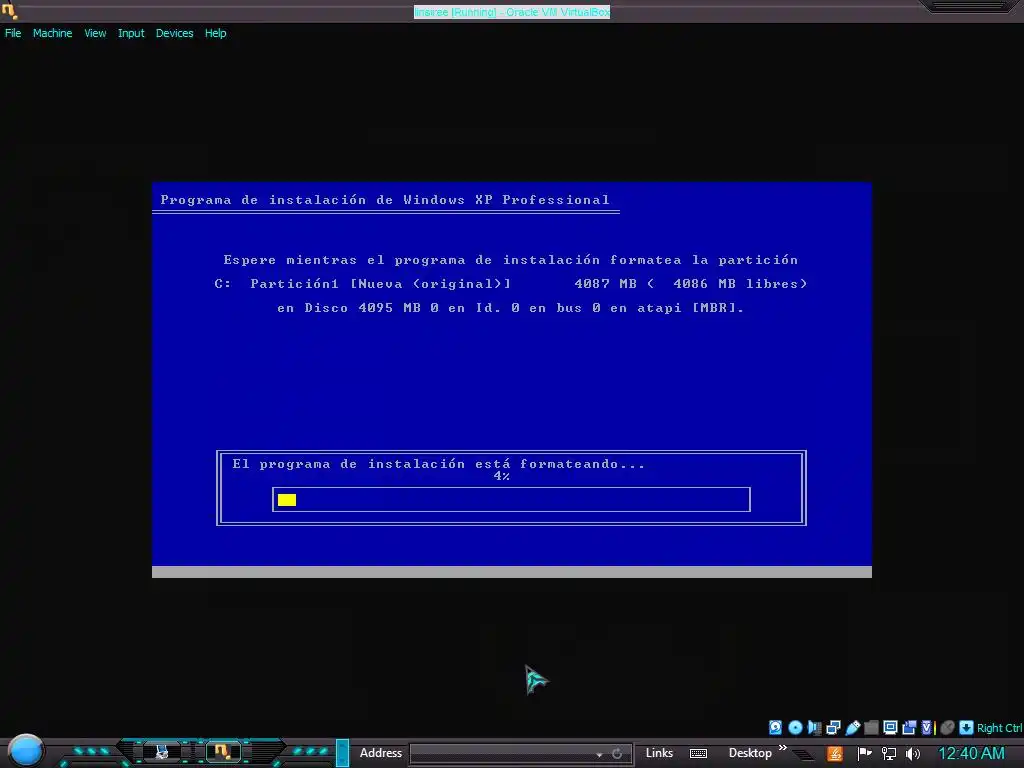Expand the Desktop toolbar chevron
The image size is (1024, 768).
pyautogui.click(x=782, y=748)
